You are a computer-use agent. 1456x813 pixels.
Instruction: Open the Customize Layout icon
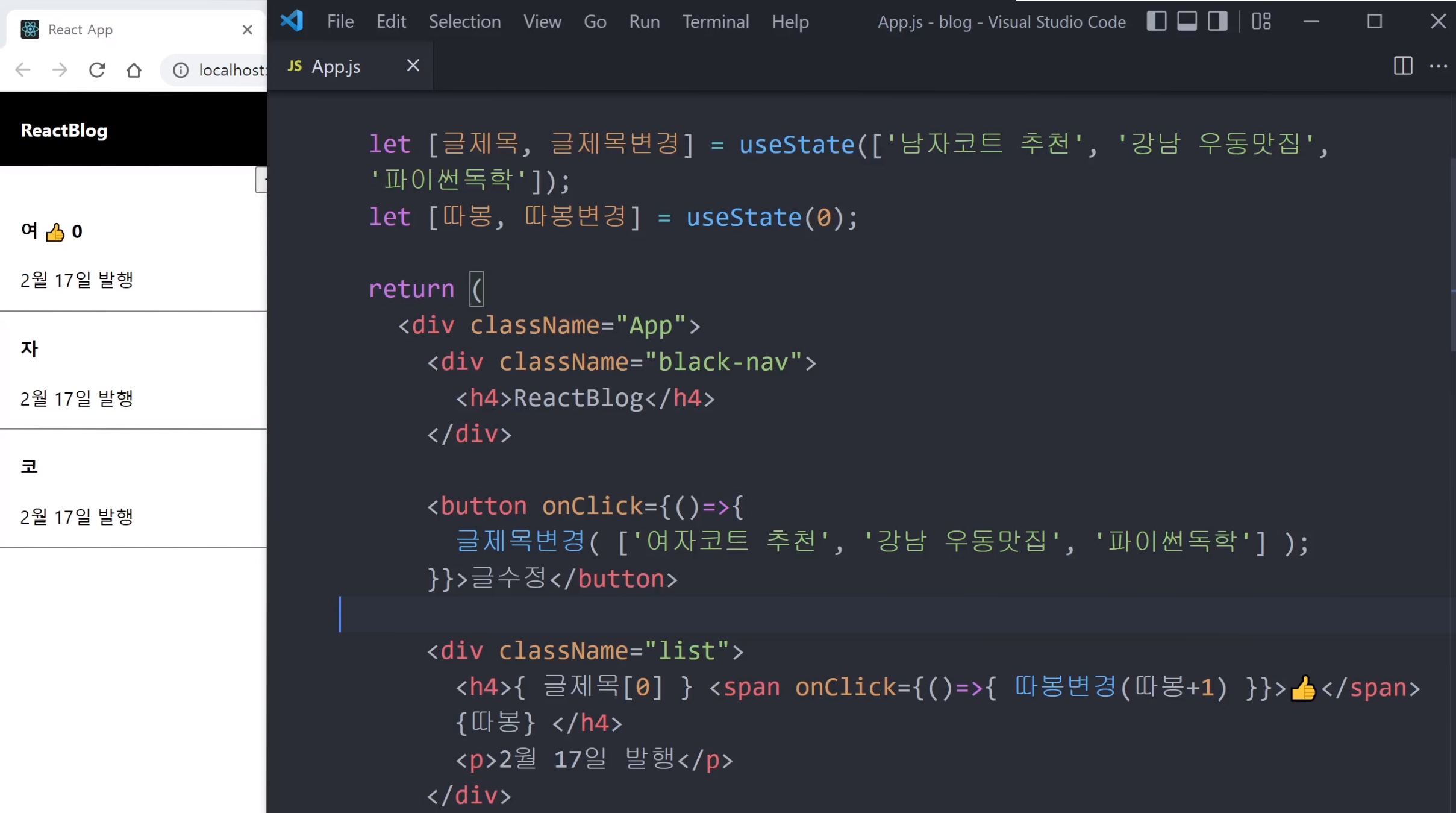click(1261, 22)
